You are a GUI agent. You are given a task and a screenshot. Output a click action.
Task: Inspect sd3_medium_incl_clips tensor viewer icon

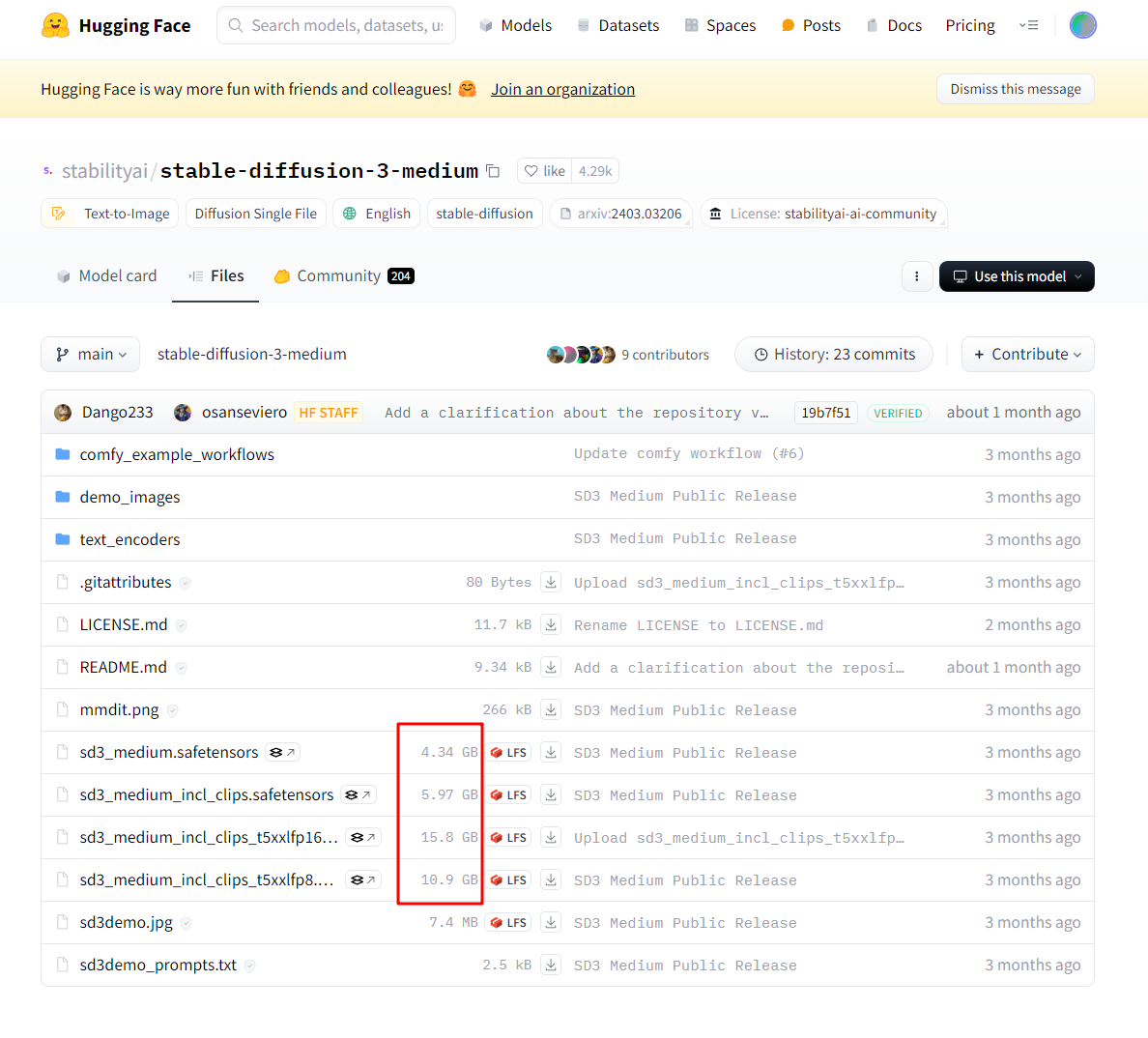358,794
